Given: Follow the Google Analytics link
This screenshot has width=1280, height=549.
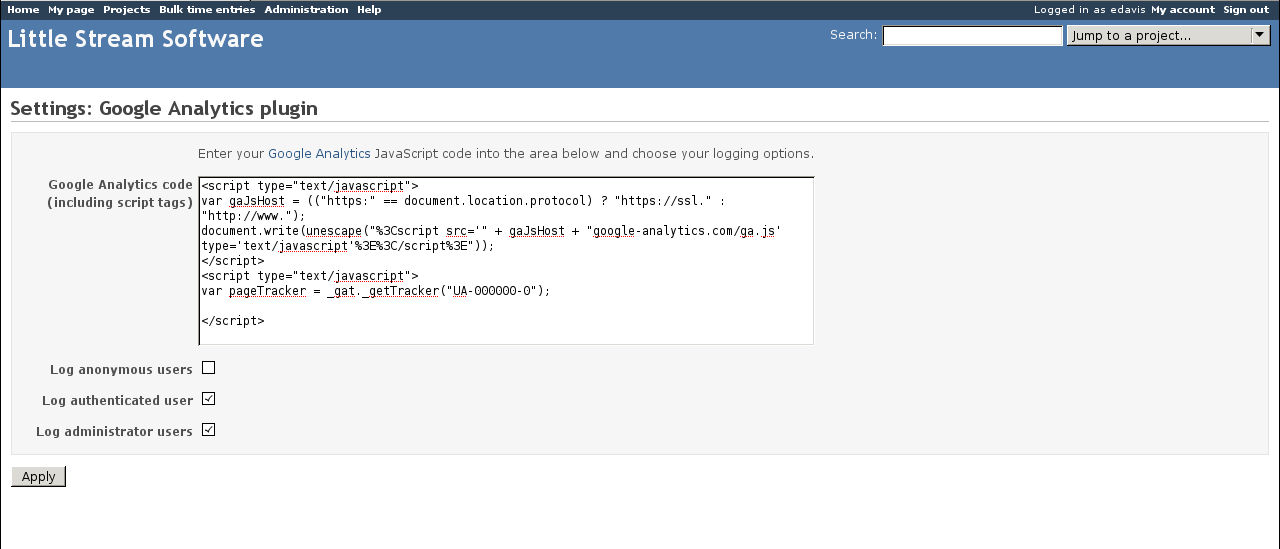Looking at the screenshot, I should click(319, 154).
